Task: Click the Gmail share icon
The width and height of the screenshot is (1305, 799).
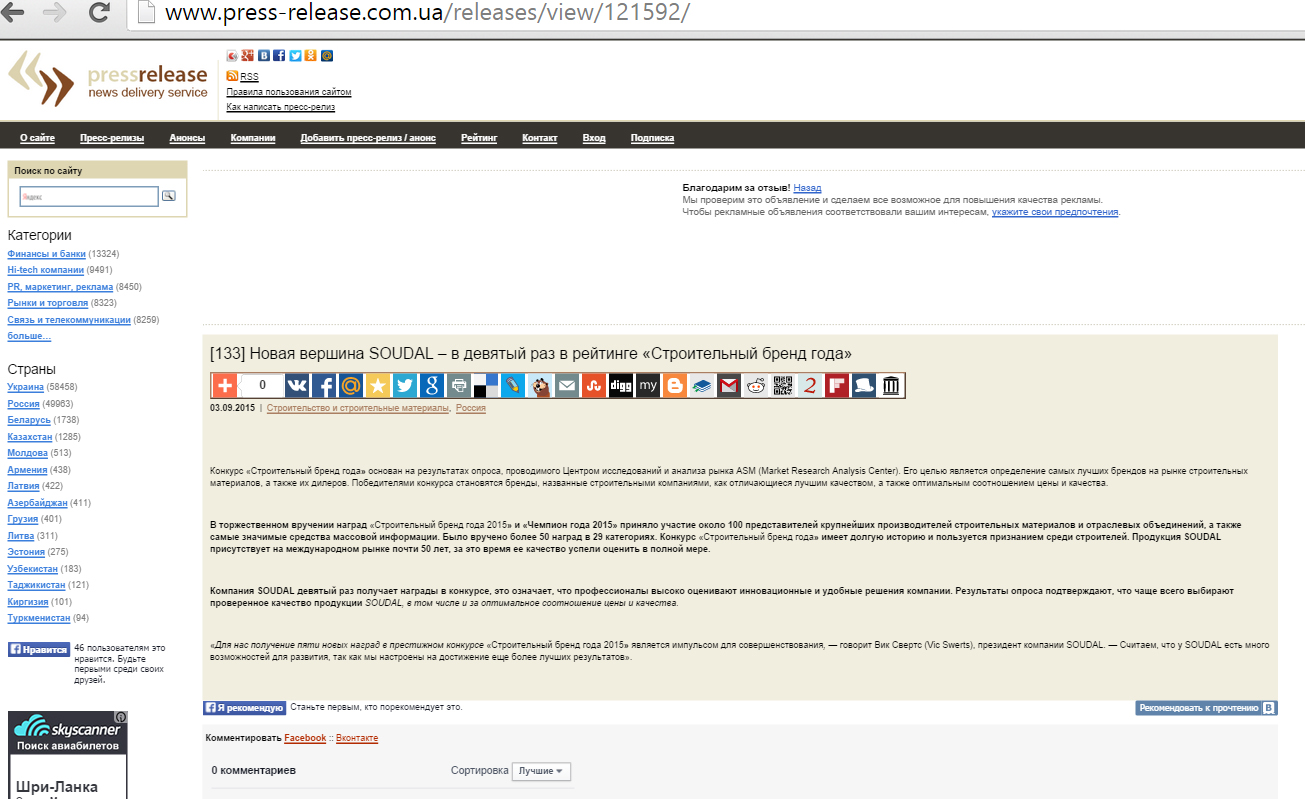Action: pos(729,386)
